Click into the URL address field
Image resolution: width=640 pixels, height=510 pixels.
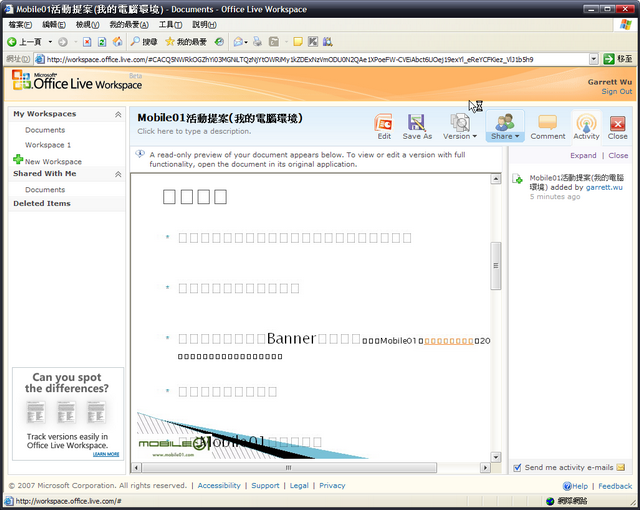click(311, 59)
